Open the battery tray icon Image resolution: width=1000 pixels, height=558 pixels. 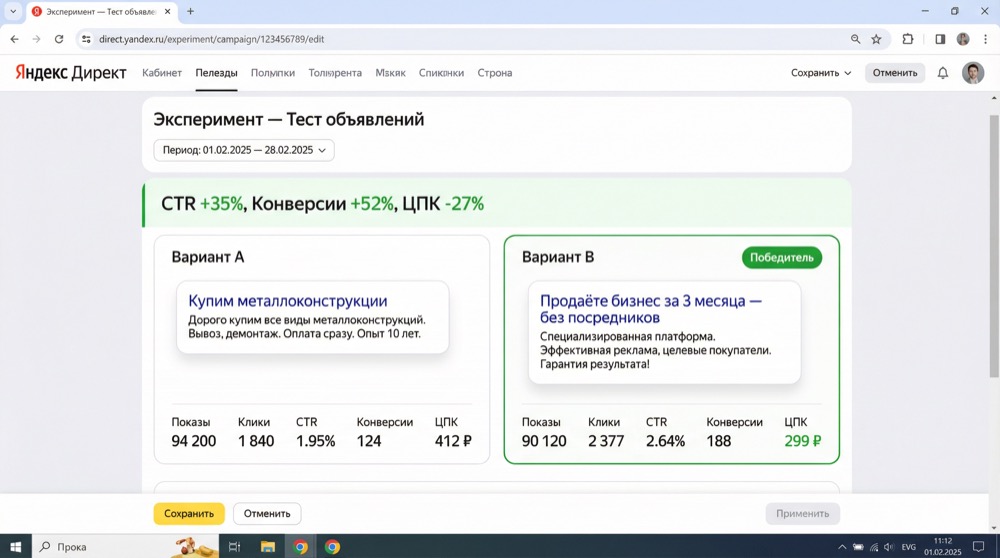858,547
